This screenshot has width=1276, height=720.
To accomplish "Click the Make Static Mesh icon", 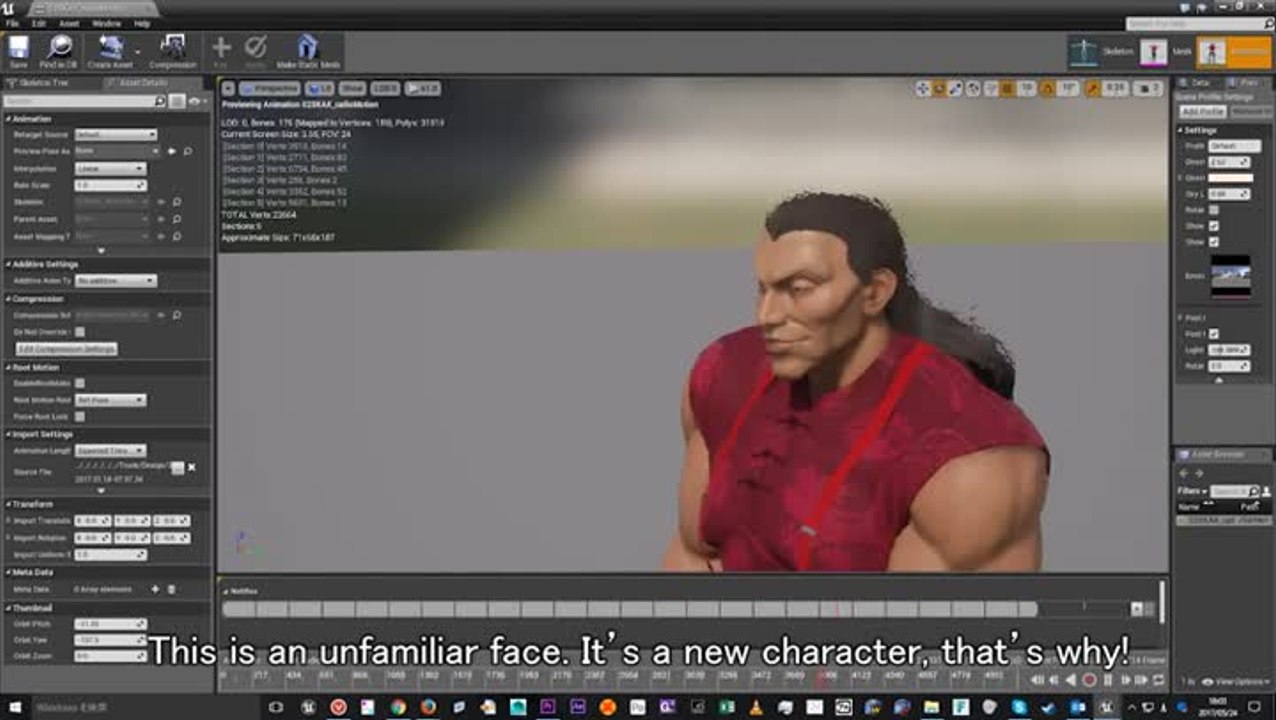I will [x=308, y=51].
